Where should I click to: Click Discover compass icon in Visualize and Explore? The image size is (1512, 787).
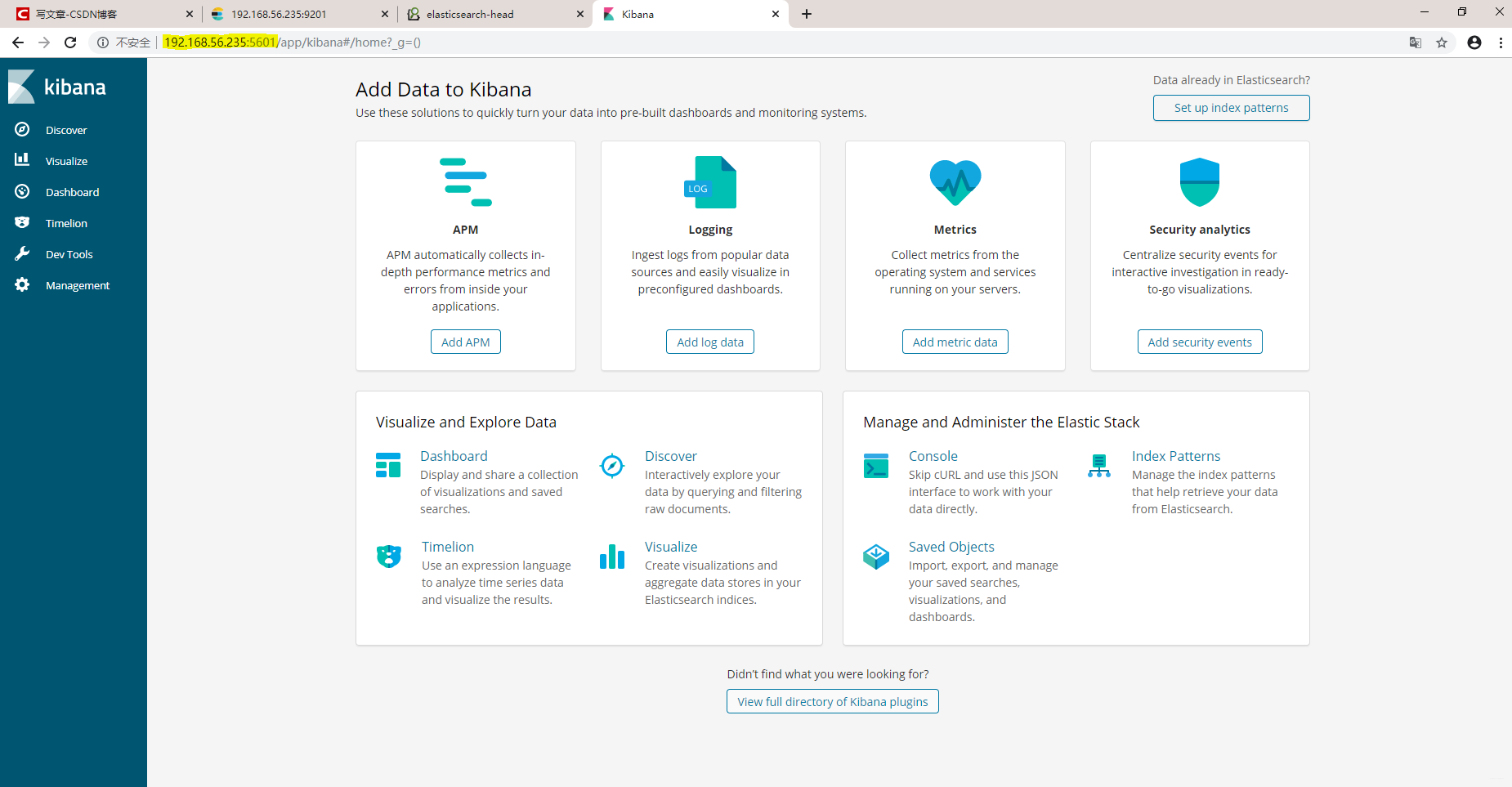[612, 465]
